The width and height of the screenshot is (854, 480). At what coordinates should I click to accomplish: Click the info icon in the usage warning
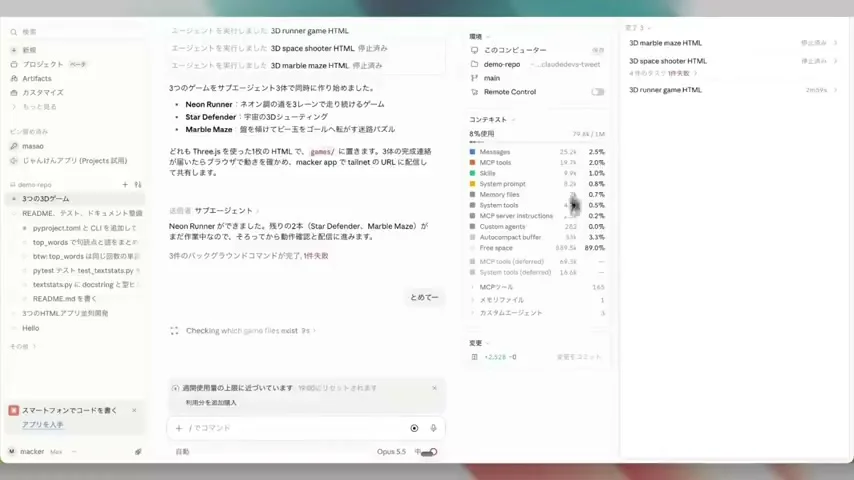point(175,388)
